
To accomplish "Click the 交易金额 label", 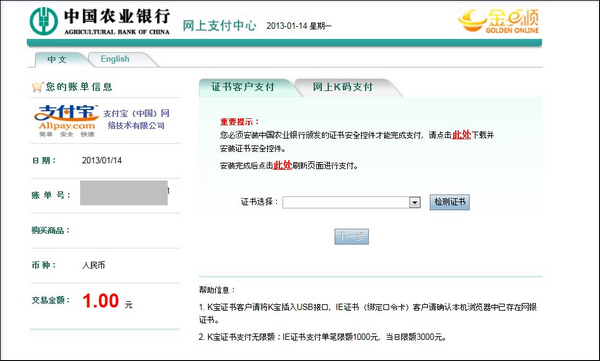I will 51,300.
